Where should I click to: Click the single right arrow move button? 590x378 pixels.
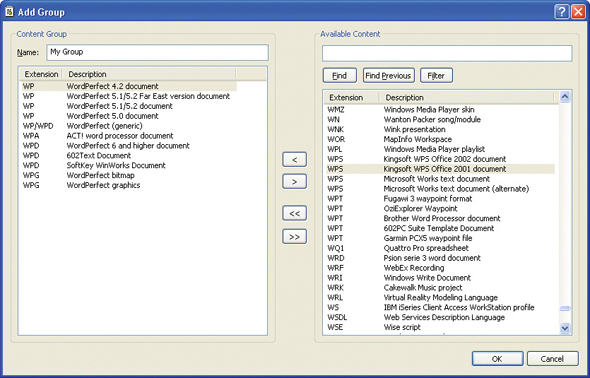click(x=295, y=182)
